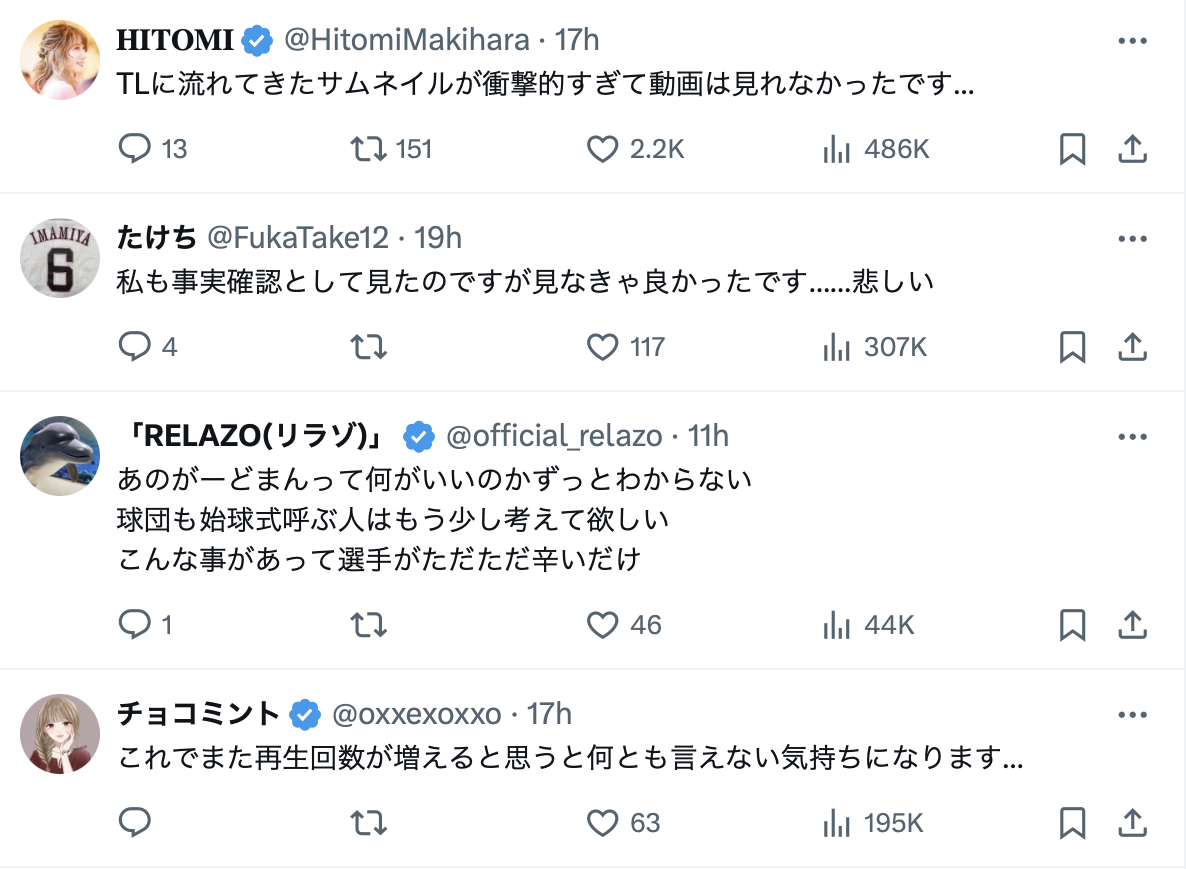The height and width of the screenshot is (869, 1186).
Task: Share the RELAZO tweet
Action: click(x=1131, y=625)
